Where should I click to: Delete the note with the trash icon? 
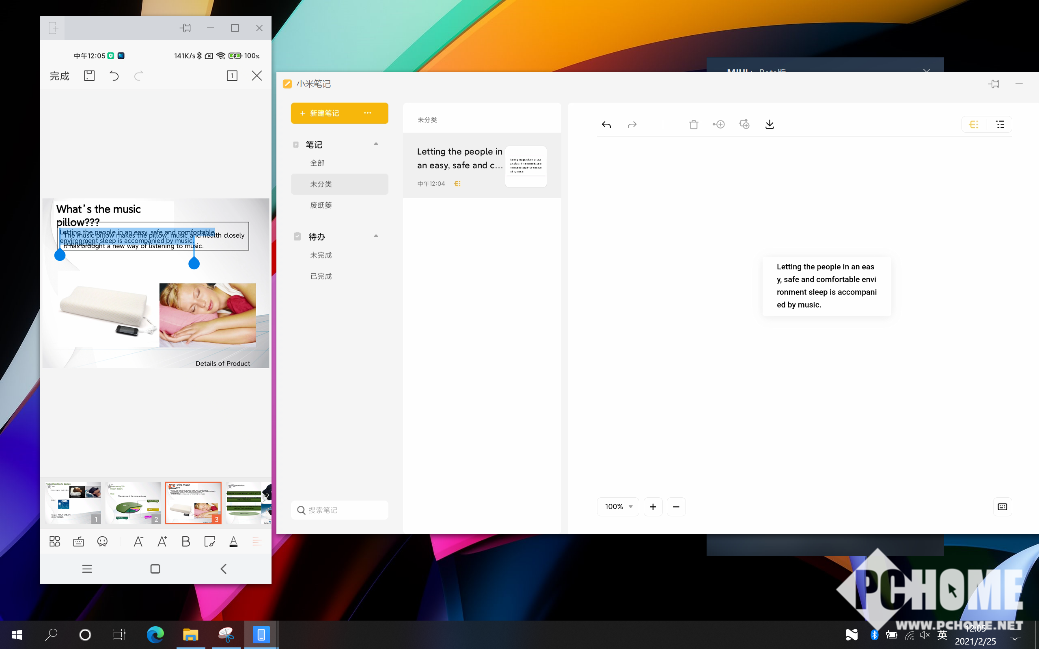point(694,125)
